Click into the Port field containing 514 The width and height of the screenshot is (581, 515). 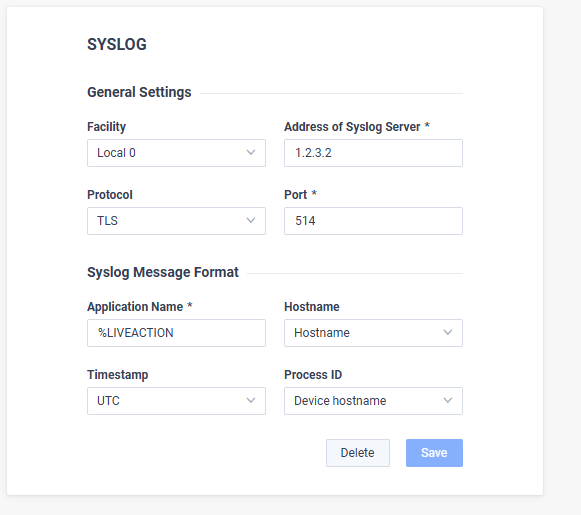pyautogui.click(x=374, y=221)
